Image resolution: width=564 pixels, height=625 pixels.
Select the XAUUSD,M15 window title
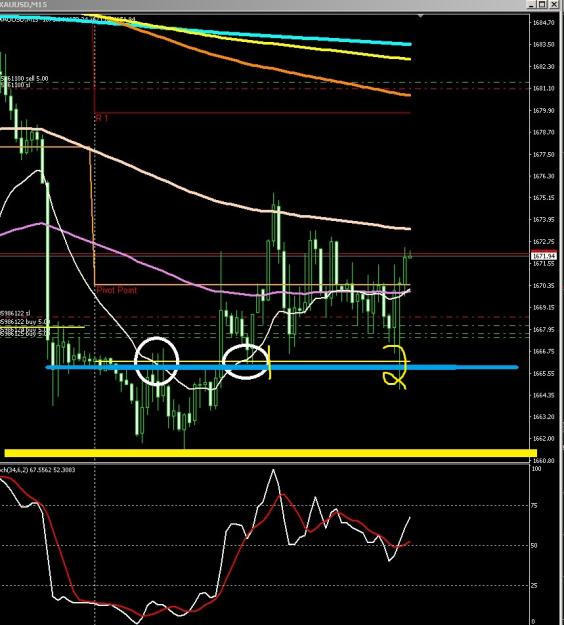(x=23, y=4)
